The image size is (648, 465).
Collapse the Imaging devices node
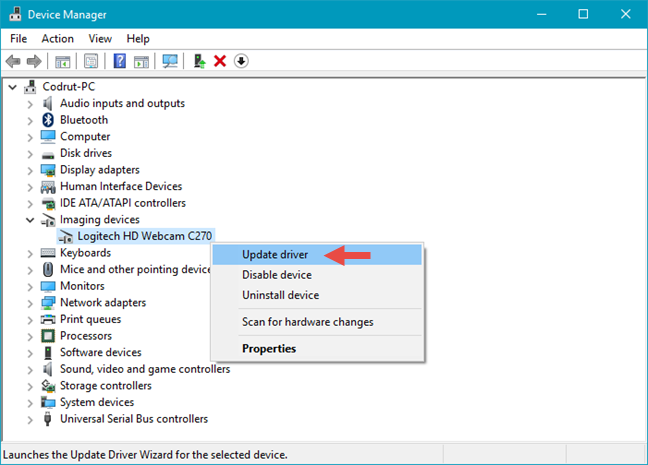[30, 220]
